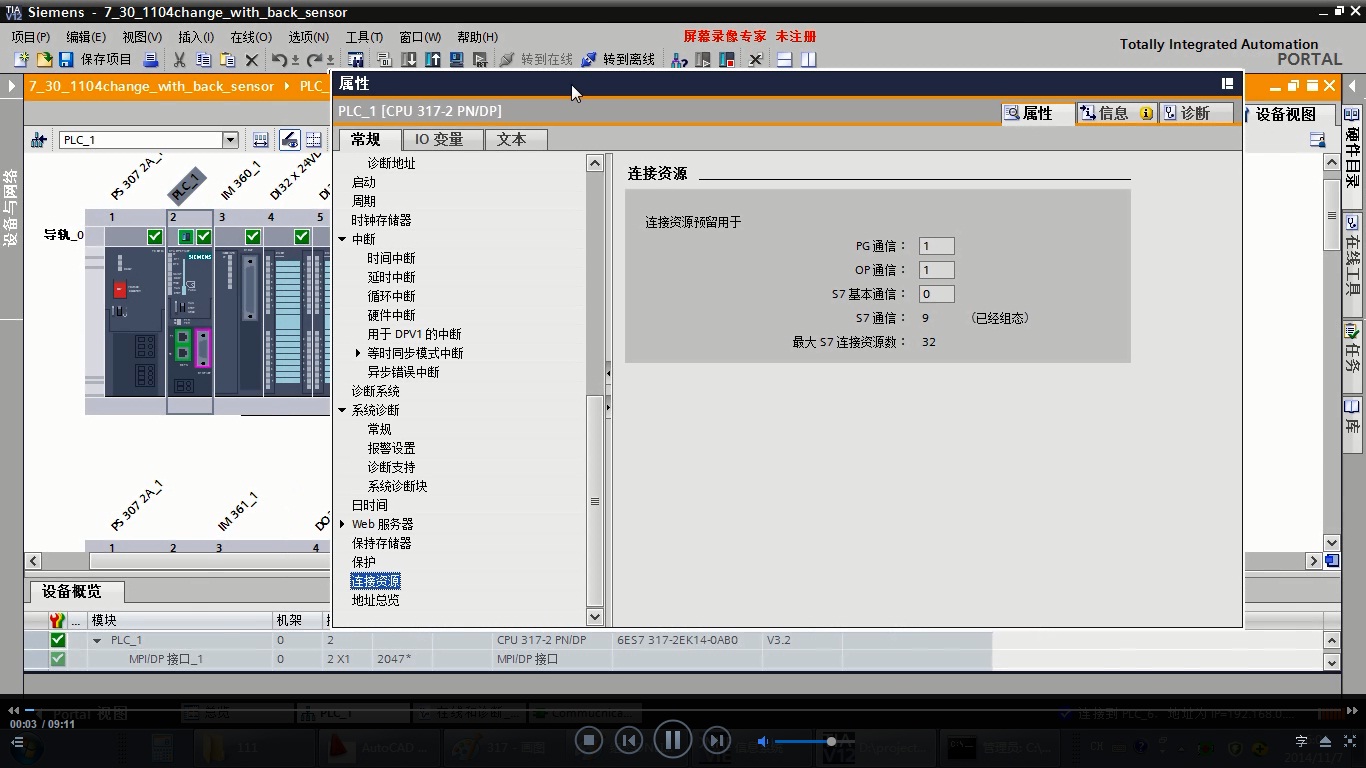Go to the previous video
The image size is (1366, 768).
[628, 740]
